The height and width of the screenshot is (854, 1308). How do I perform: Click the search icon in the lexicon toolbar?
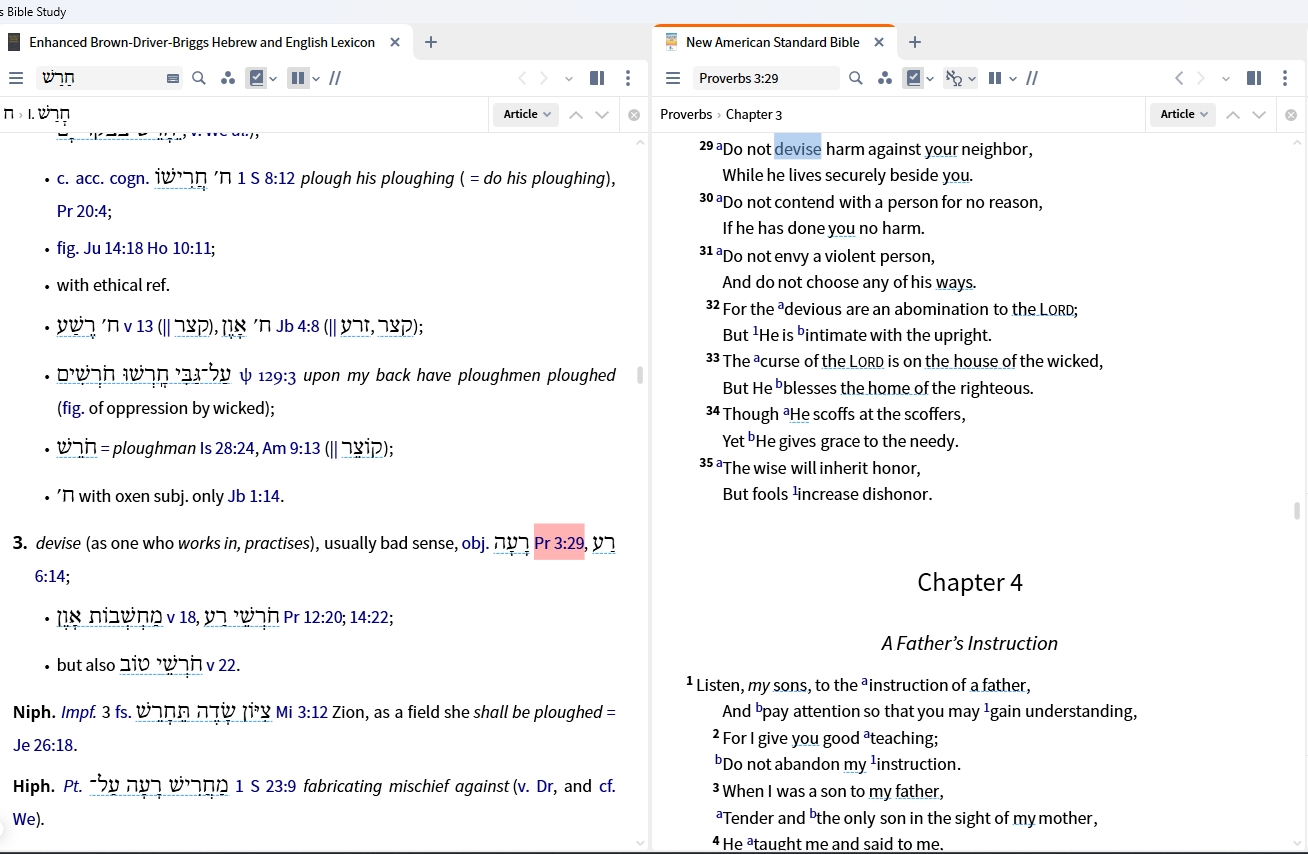pyautogui.click(x=199, y=78)
